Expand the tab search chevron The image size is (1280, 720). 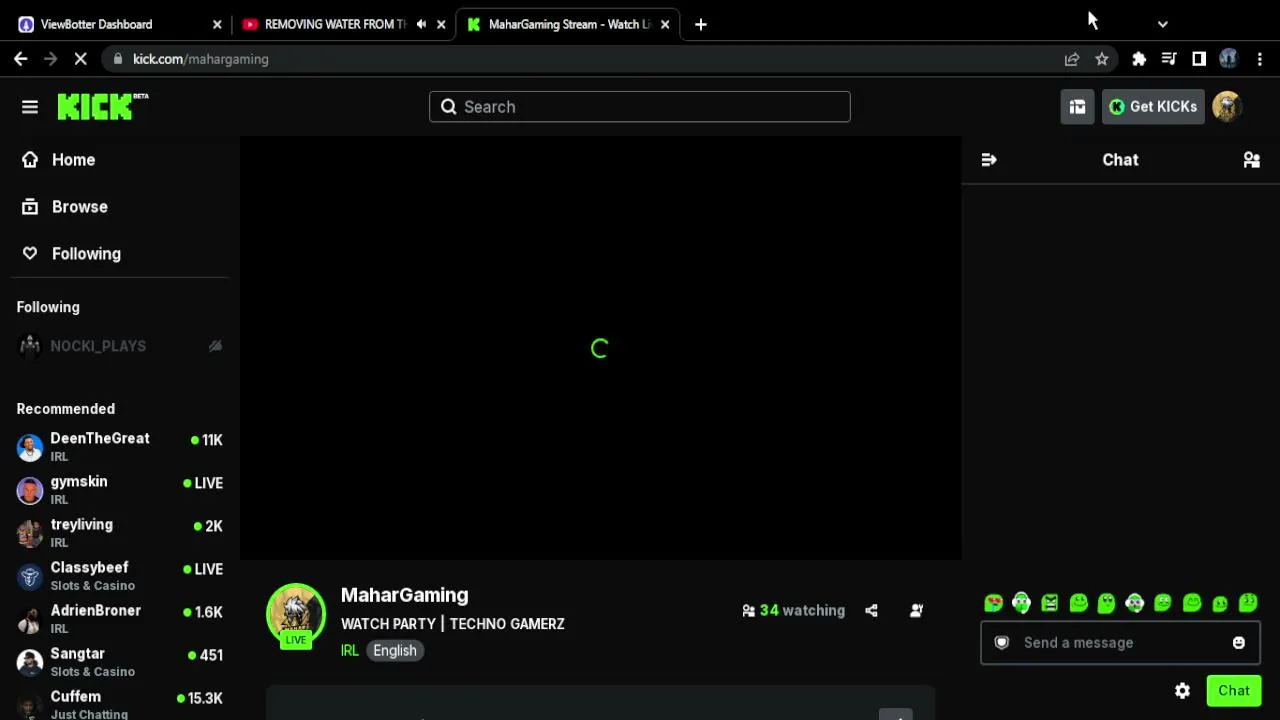[x=1162, y=24]
